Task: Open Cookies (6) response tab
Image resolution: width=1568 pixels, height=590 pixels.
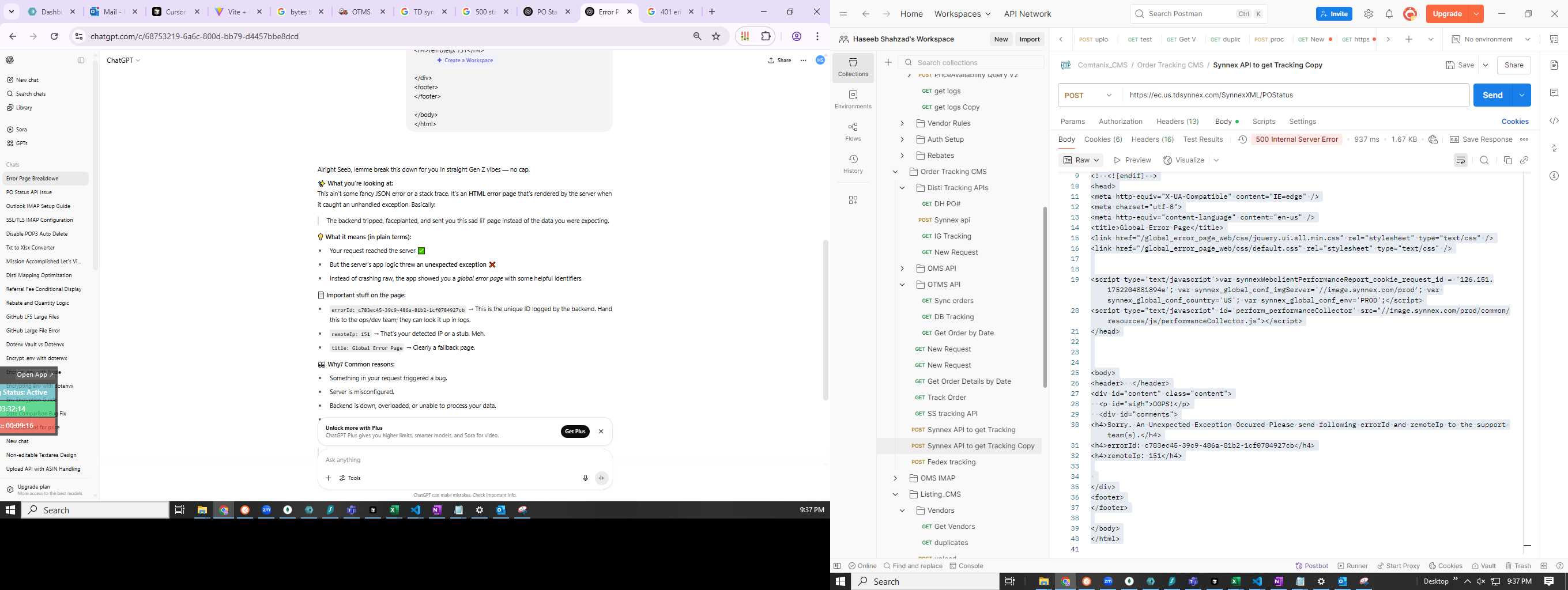Action: pos(1103,139)
